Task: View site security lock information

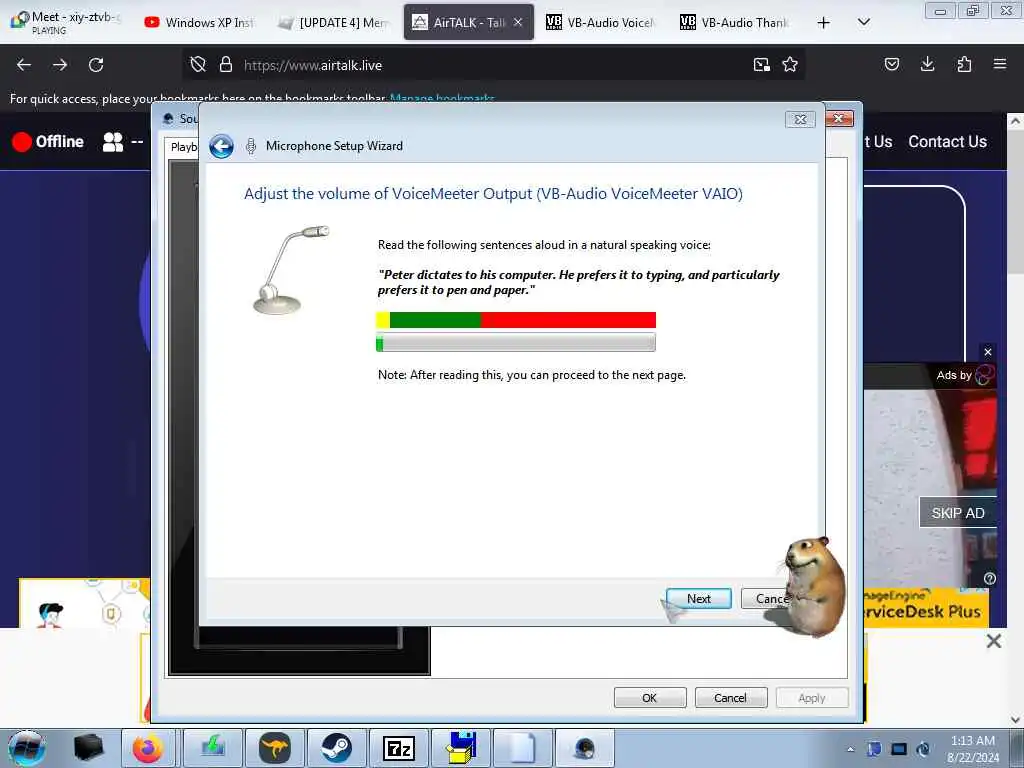Action: click(x=226, y=64)
